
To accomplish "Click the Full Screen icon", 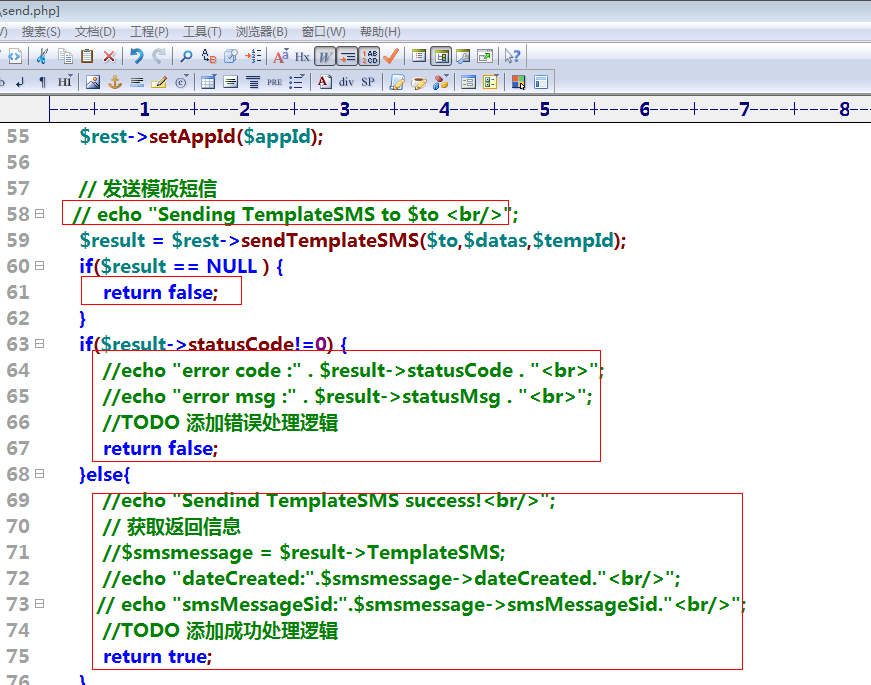I will click(485, 56).
